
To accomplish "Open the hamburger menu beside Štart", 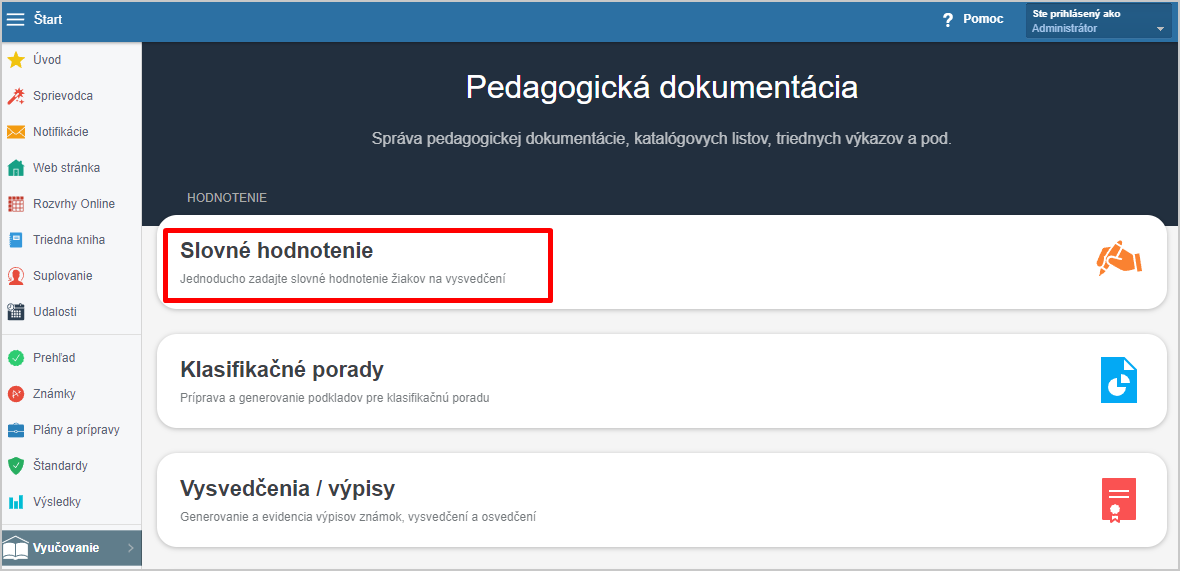I will [x=15, y=20].
